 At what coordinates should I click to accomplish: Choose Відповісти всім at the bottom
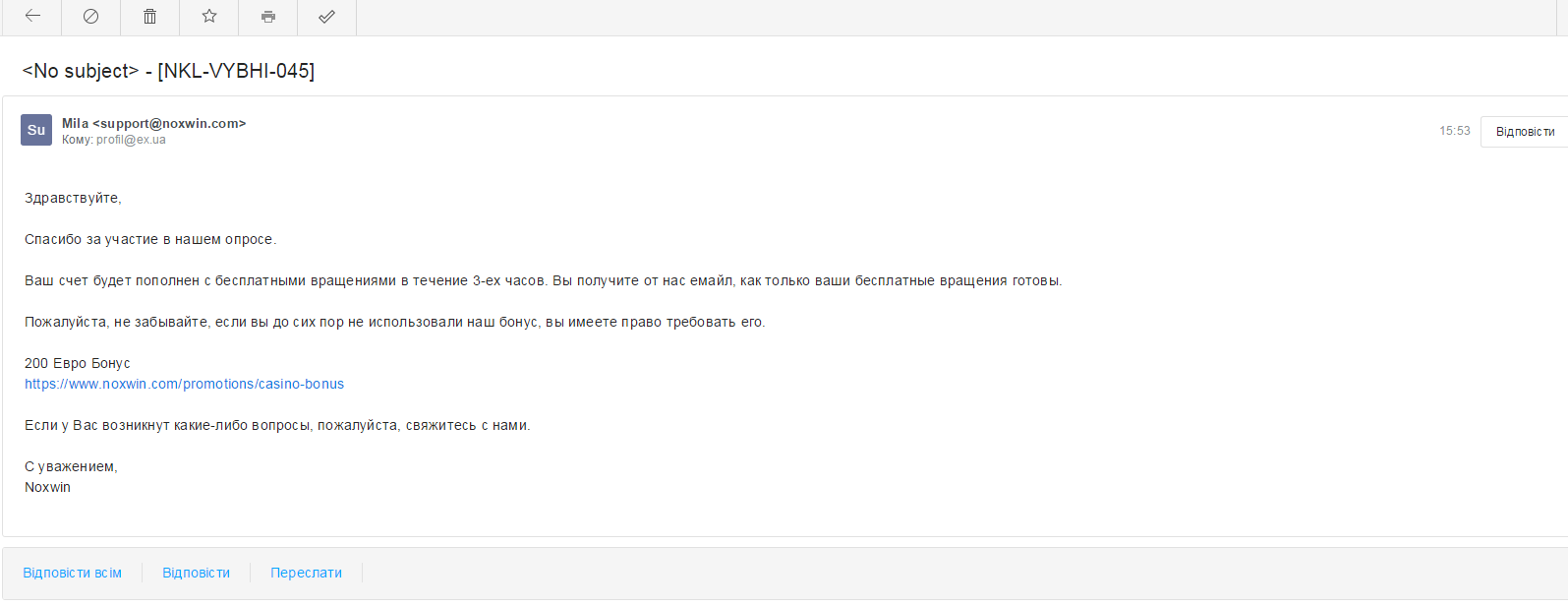coord(73,573)
